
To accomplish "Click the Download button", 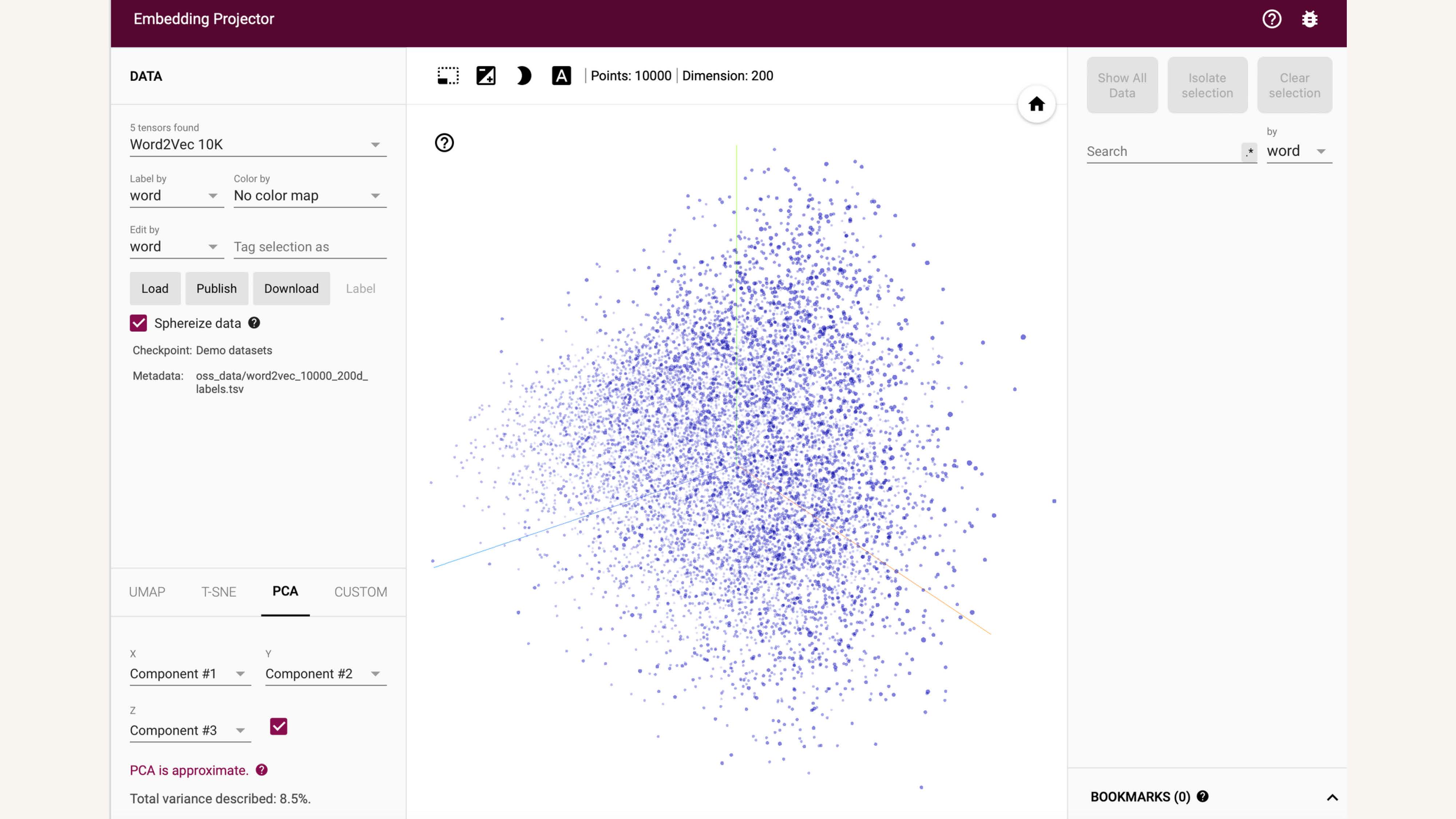I will 291,289.
